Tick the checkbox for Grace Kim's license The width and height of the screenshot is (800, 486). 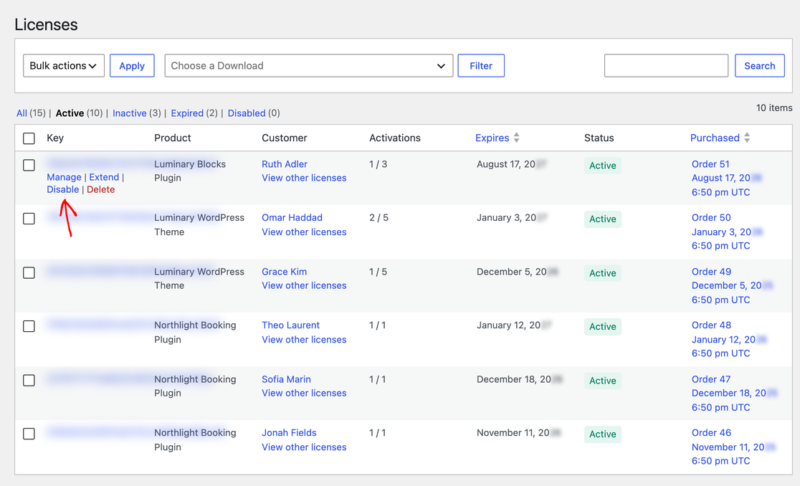(x=29, y=273)
